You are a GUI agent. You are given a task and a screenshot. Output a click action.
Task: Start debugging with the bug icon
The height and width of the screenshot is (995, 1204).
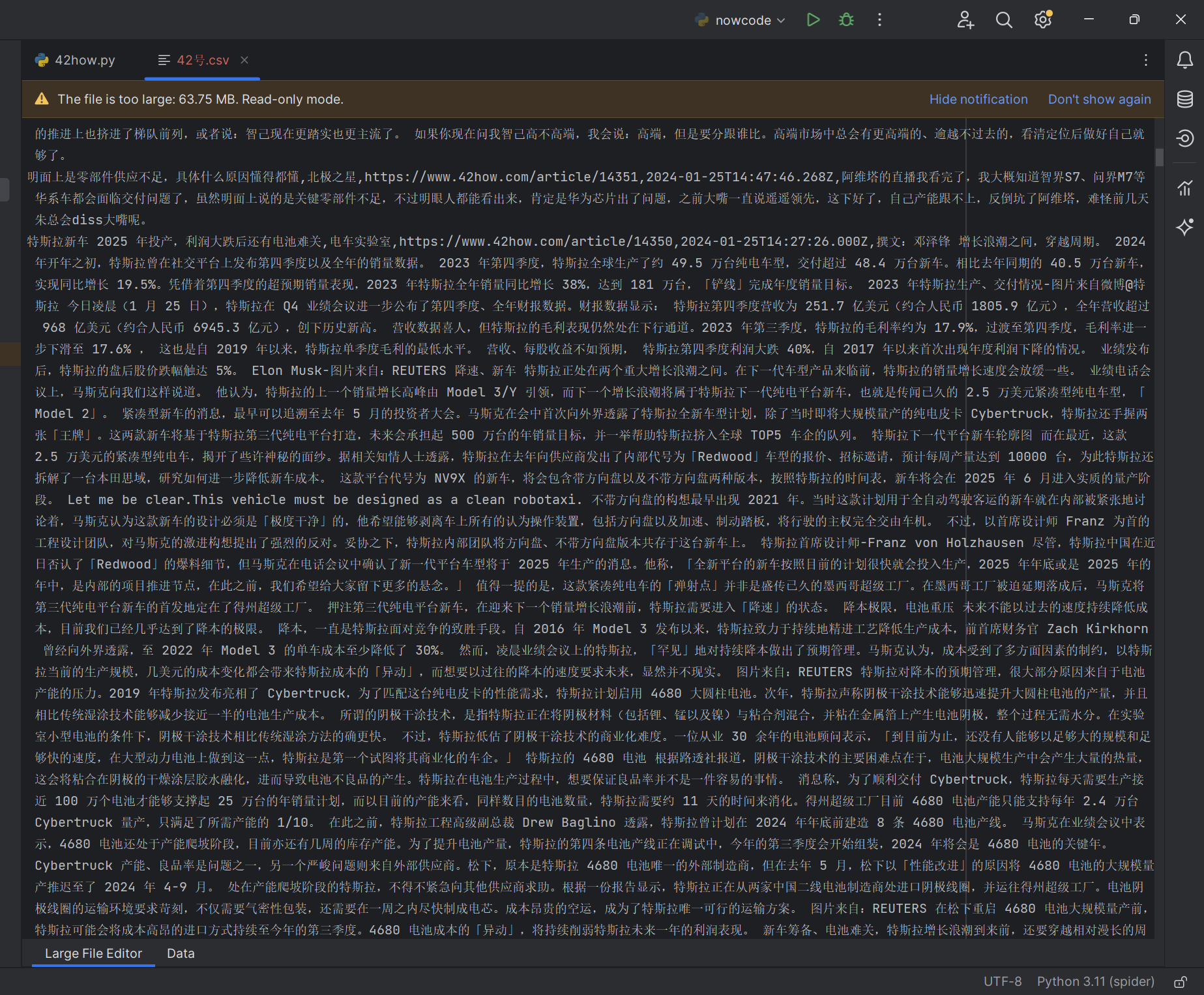846,20
